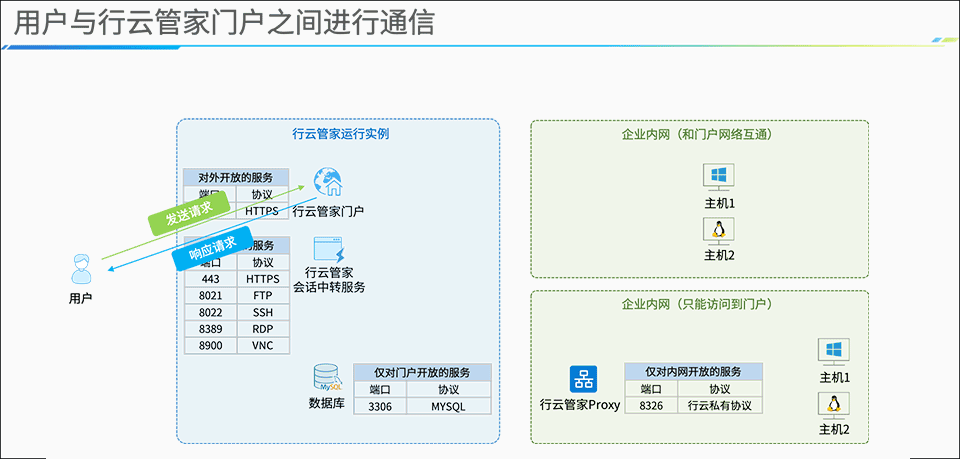Screen dimensions: 960x459
Task: Click Linux 主机2 icon in 只能访问到门户 box
Action: pyautogui.click(x=834, y=405)
